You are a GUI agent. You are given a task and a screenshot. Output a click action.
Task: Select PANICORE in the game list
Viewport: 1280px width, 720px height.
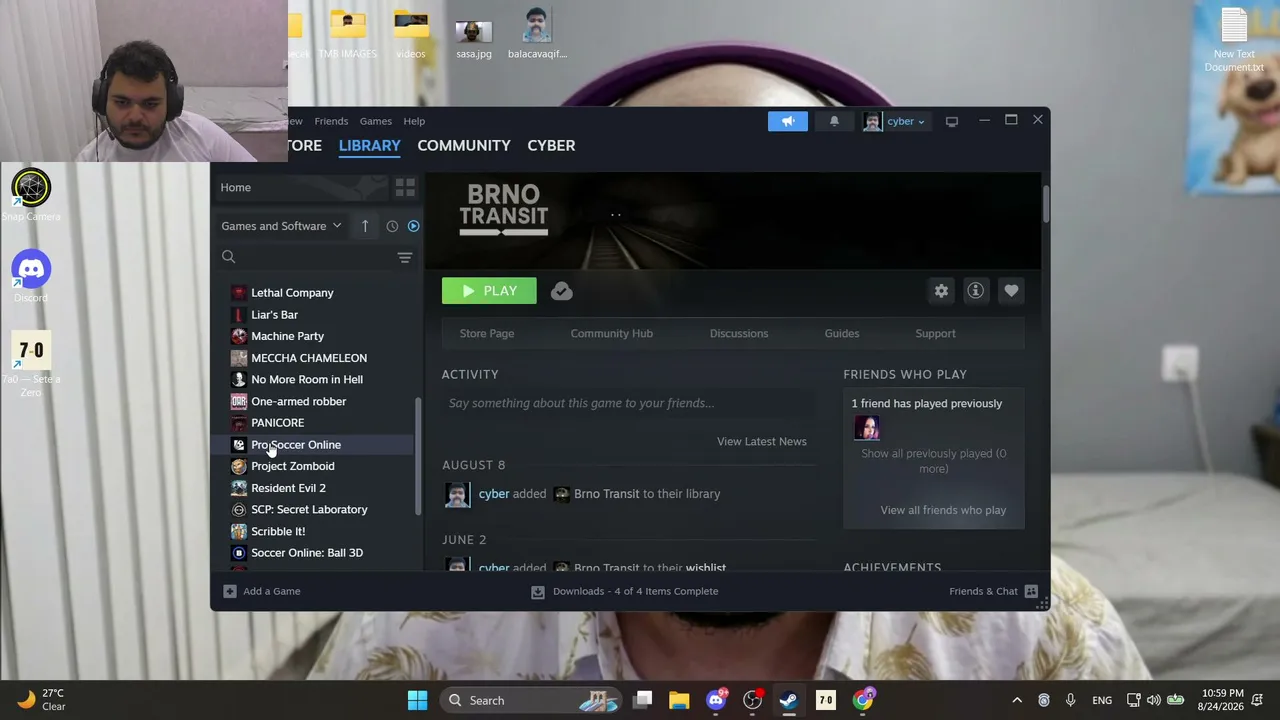316,423
